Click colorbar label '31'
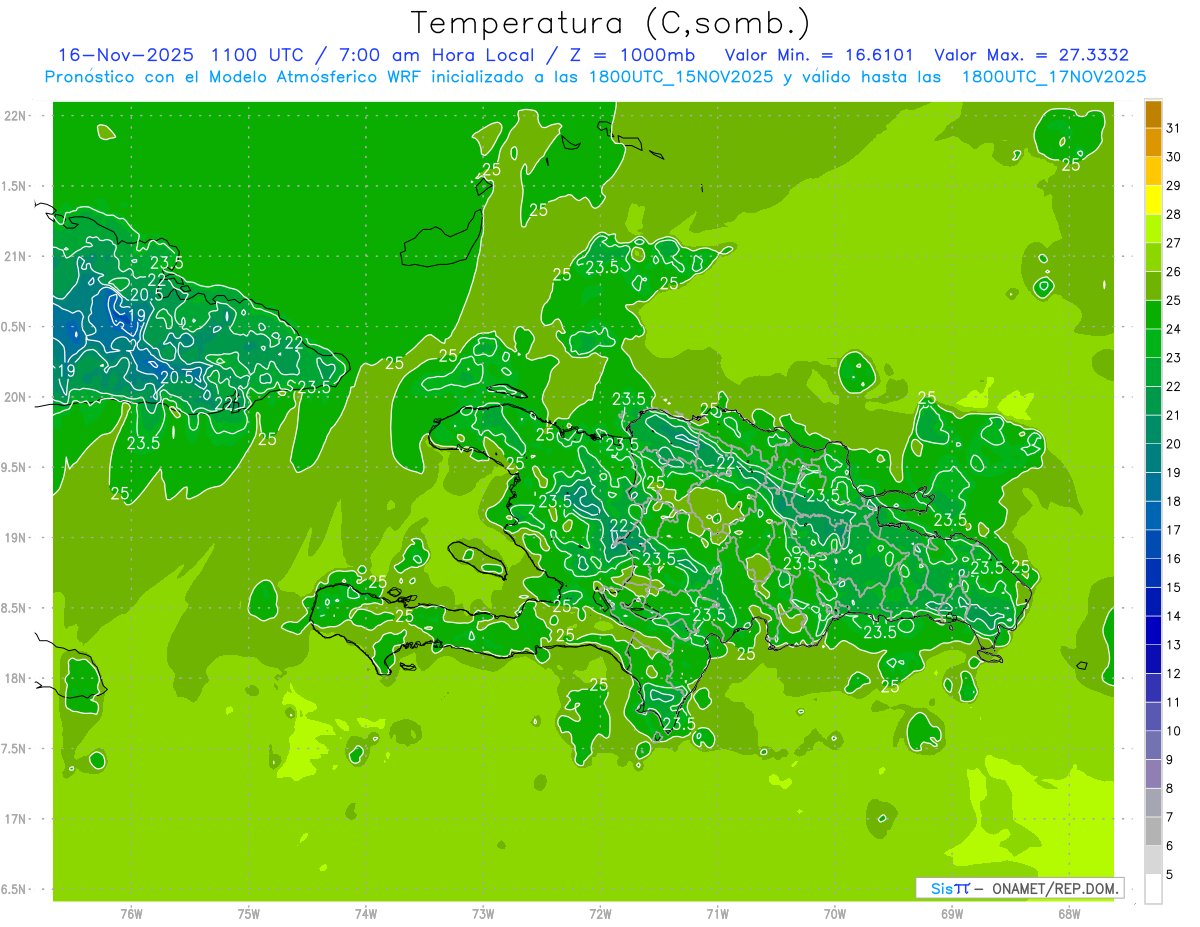The image size is (1200, 927). (1174, 128)
